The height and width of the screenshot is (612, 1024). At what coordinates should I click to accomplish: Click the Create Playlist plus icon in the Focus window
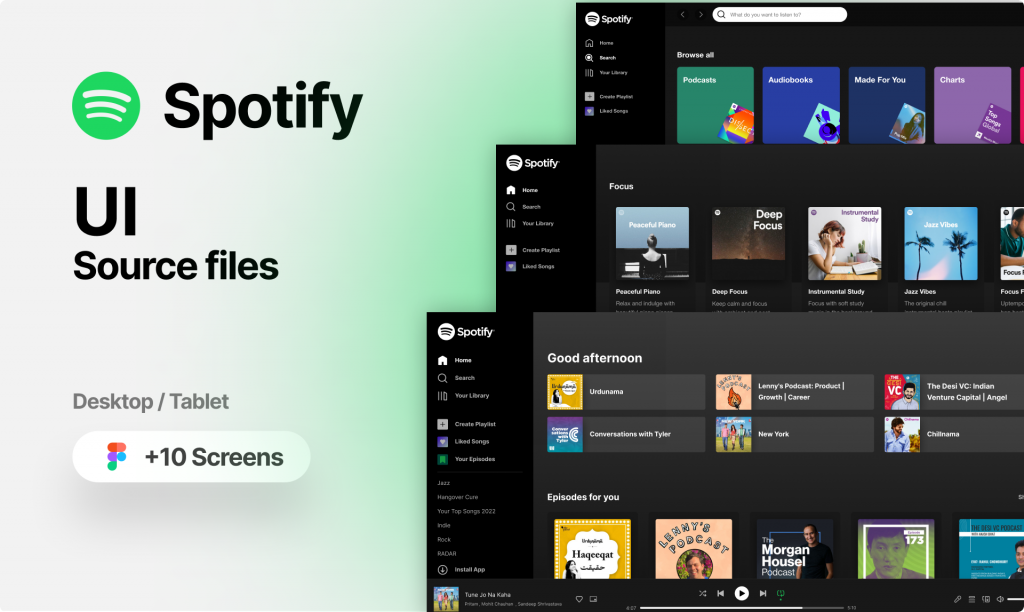pyautogui.click(x=511, y=250)
